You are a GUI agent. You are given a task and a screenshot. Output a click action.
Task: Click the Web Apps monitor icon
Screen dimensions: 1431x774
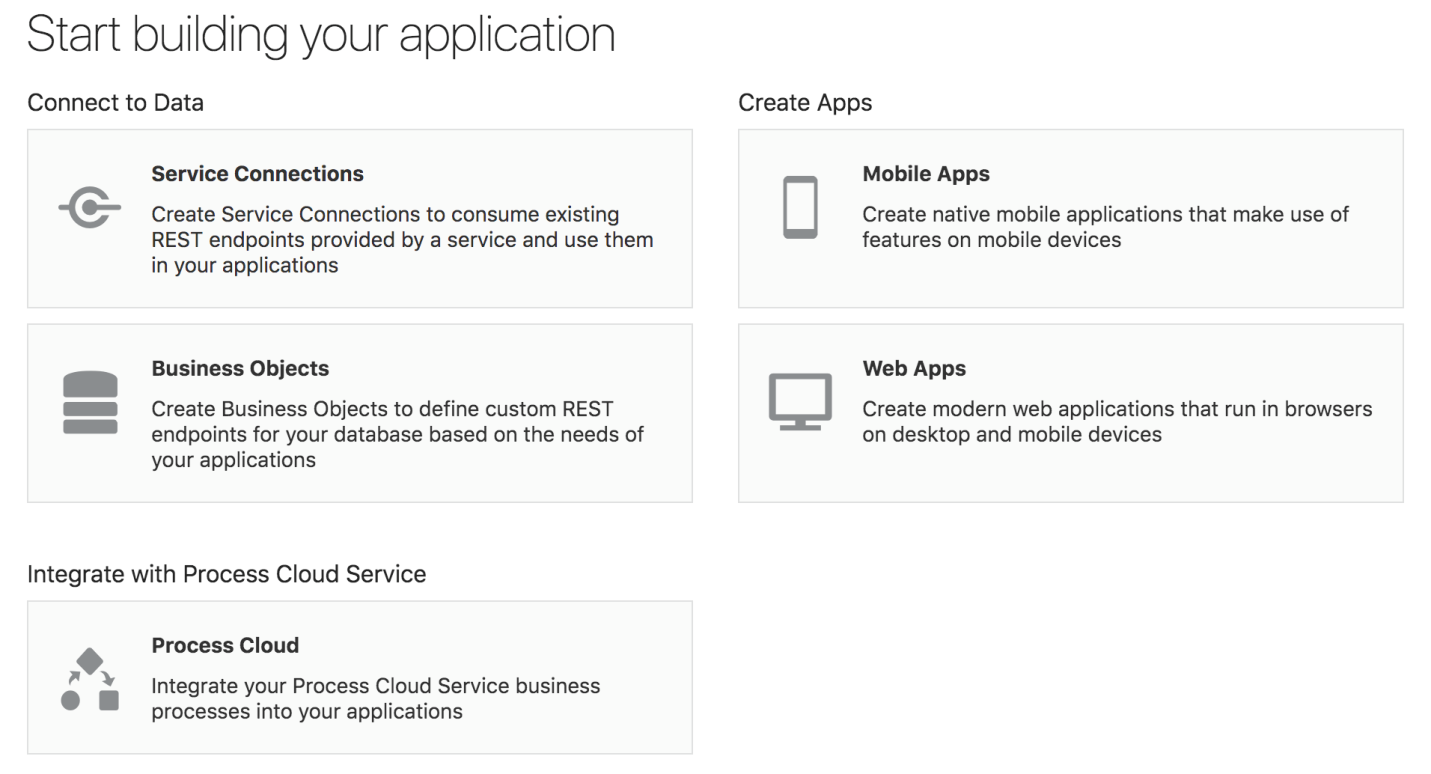pyautogui.click(x=800, y=402)
